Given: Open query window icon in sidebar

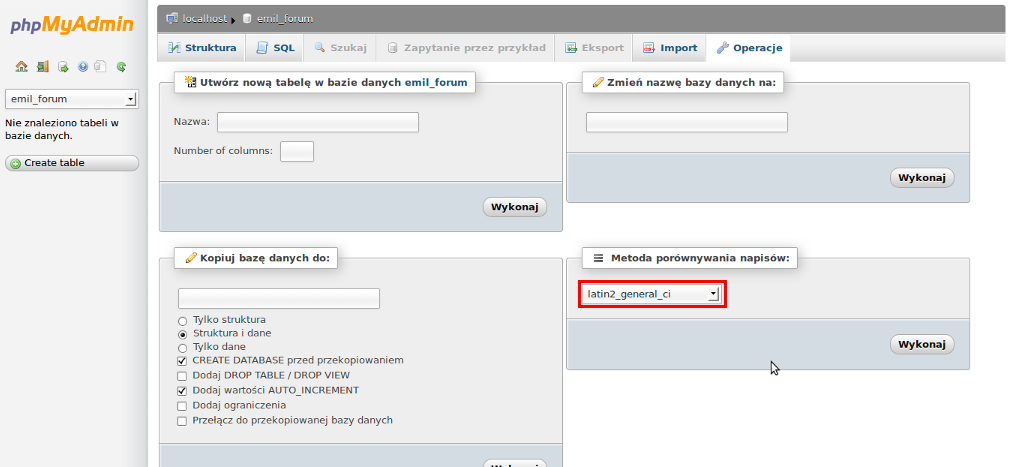Looking at the screenshot, I should [x=63, y=66].
